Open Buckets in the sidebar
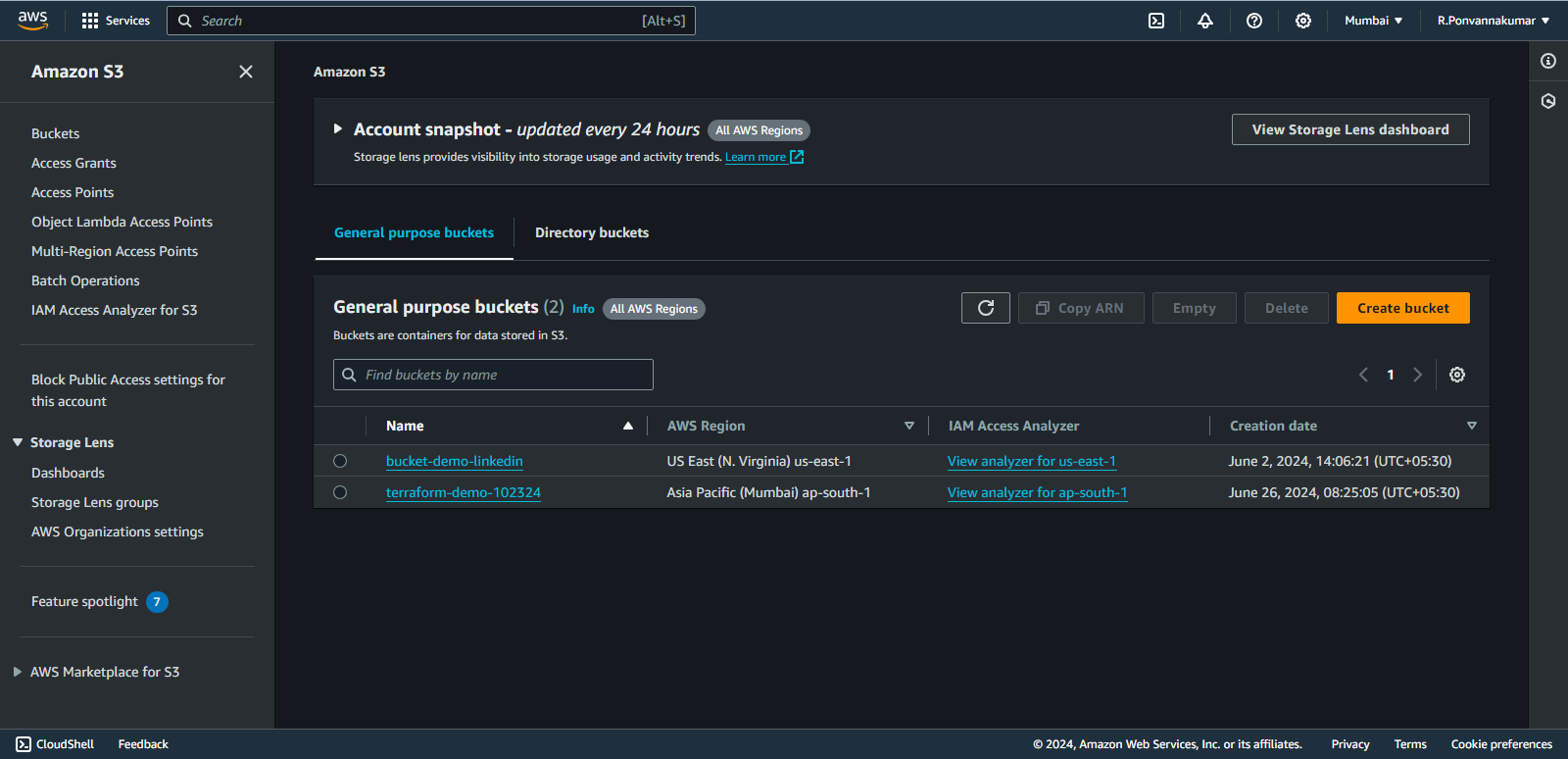The width and height of the screenshot is (1568, 759). tap(56, 133)
